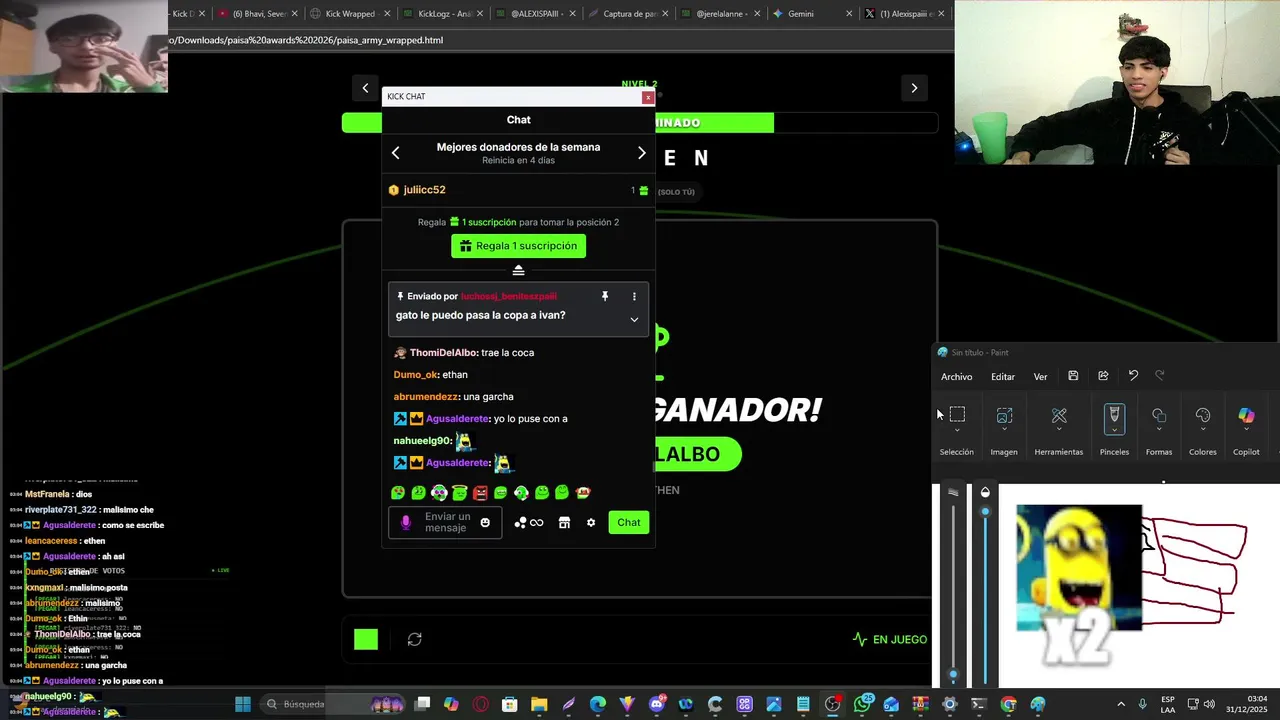Open the Kick chat shop icon
Viewport: 1280px width, 720px height.
pos(564,522)
